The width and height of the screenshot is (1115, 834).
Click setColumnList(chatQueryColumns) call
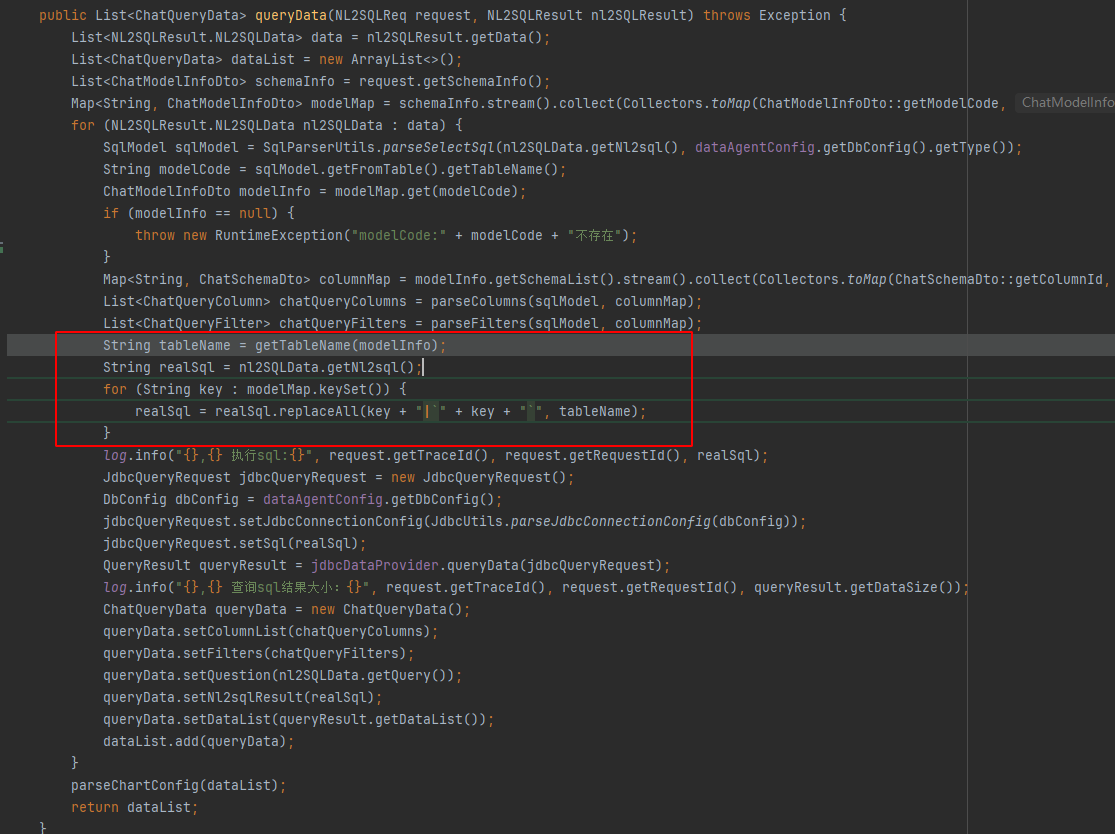tap(306, 633)
